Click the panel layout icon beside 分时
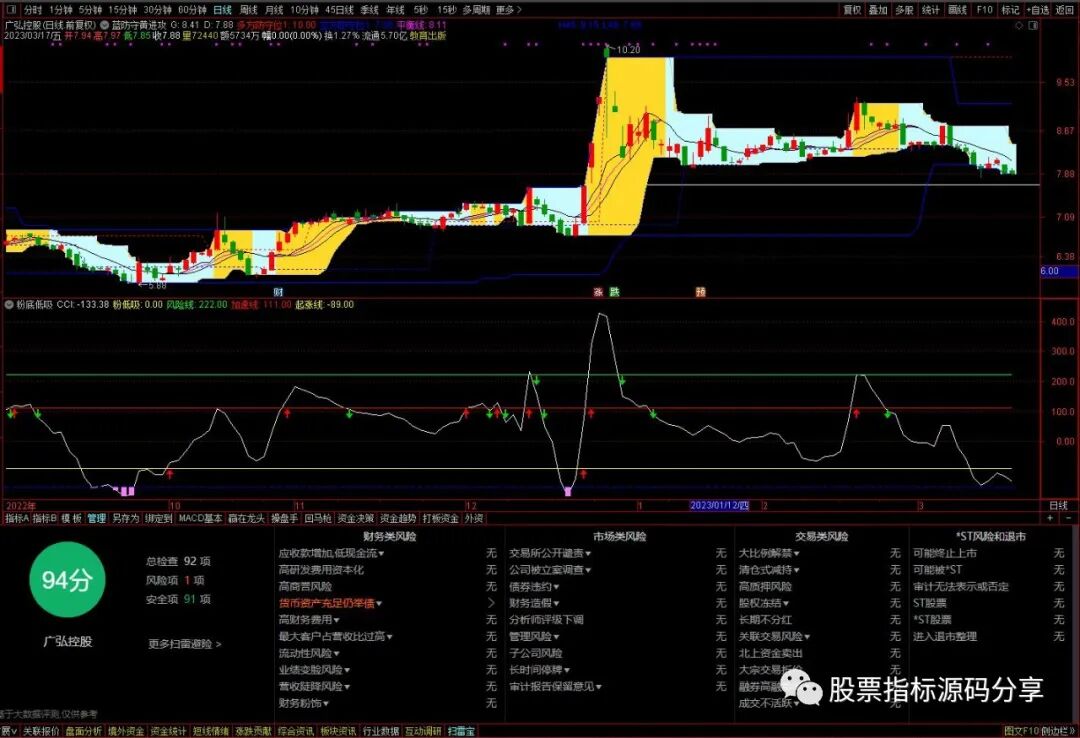Screen dimensions: 1080x738 [13, 10]
